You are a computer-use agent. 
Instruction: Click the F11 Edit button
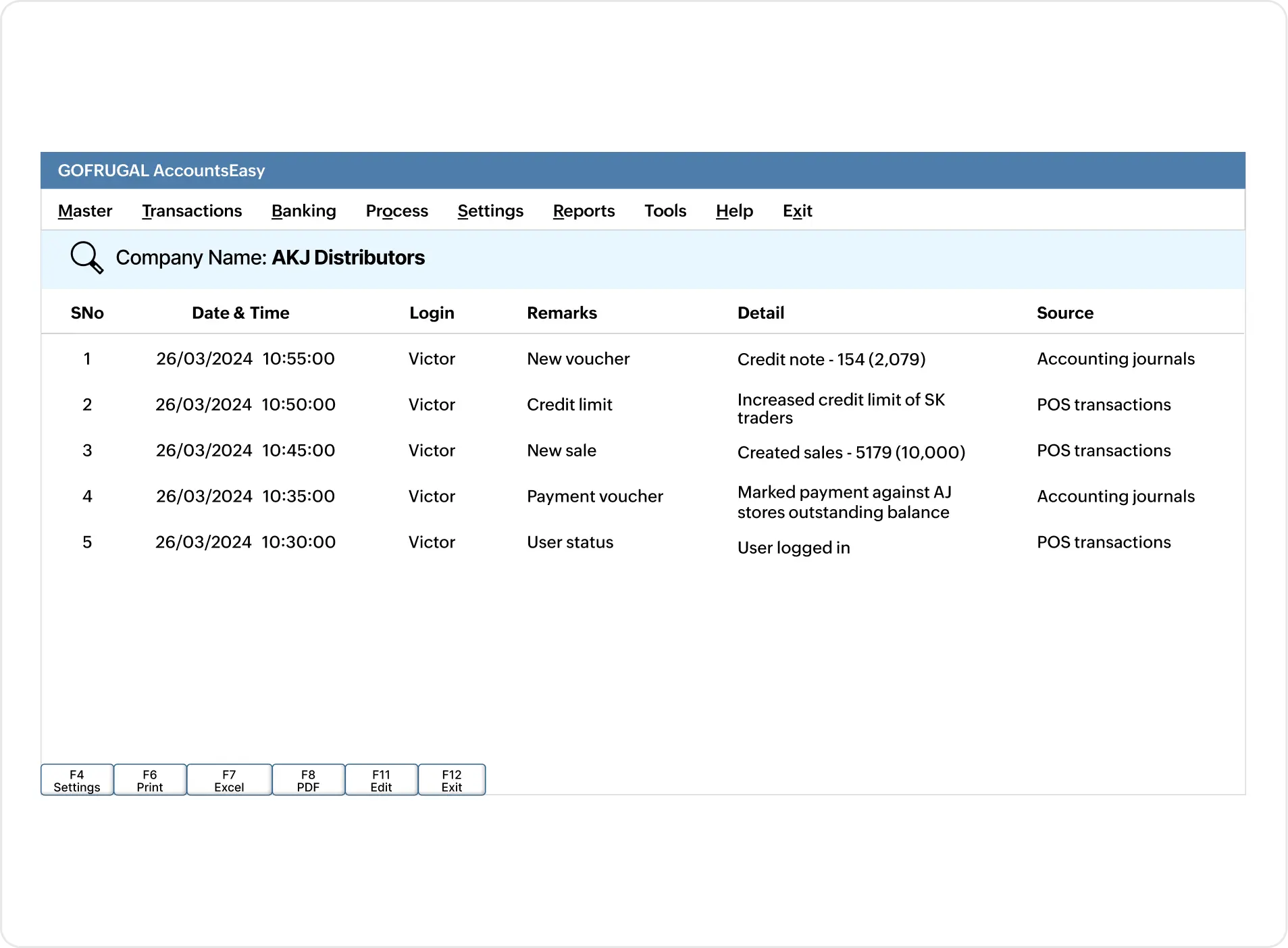(381, 780)
